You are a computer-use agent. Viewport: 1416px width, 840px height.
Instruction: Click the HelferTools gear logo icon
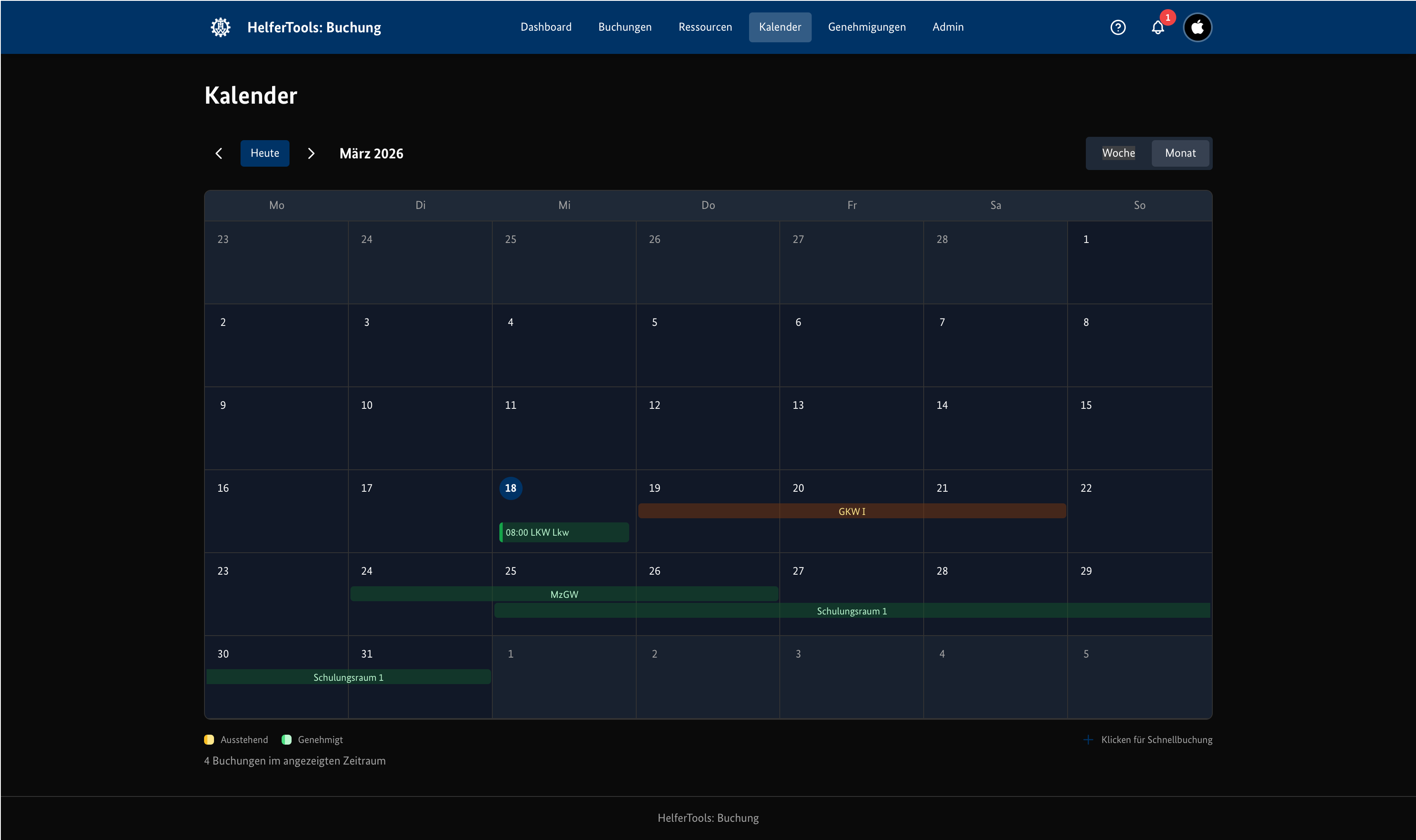click(x=220, y=27)
